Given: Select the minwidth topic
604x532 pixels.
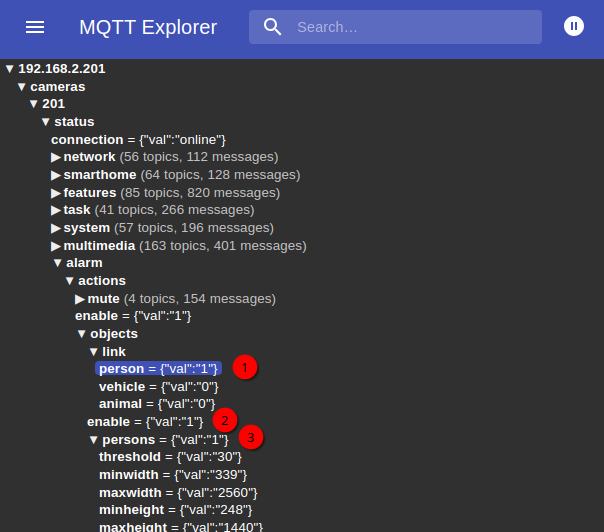Looking at the screenshot, I should pos(173,475).
